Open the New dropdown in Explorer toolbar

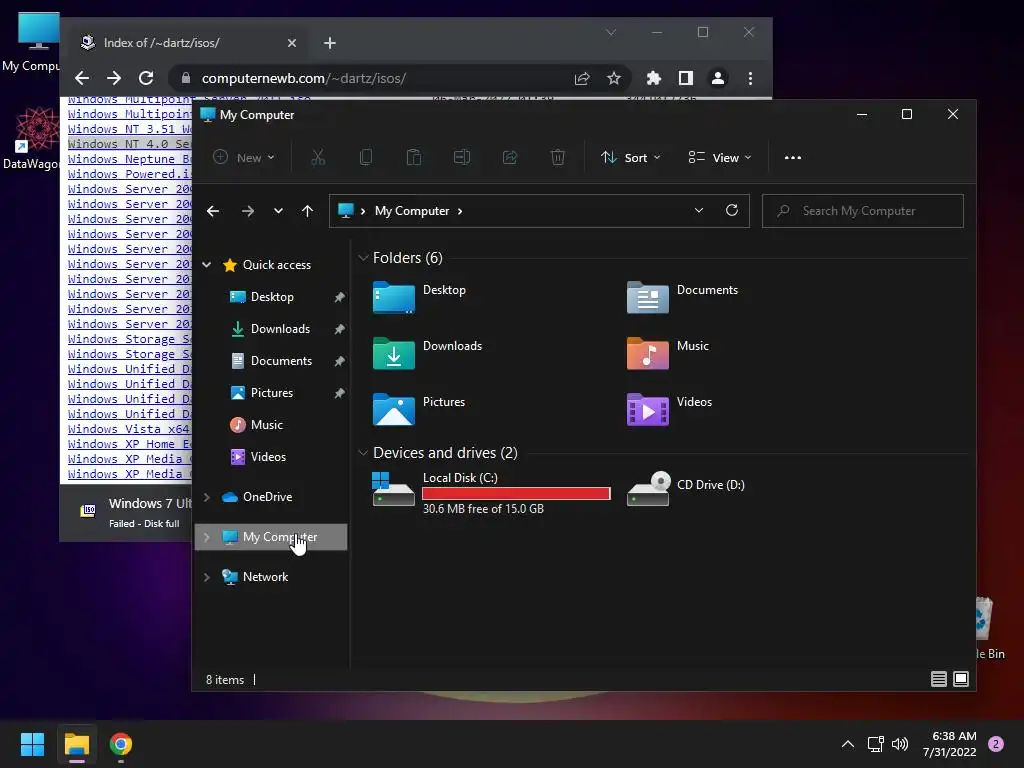244,157
